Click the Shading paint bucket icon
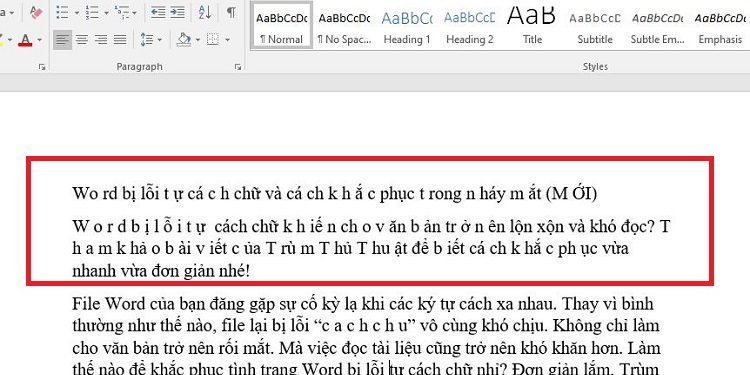The height and width of the screenshot is (375, 750). coord(184,40)
